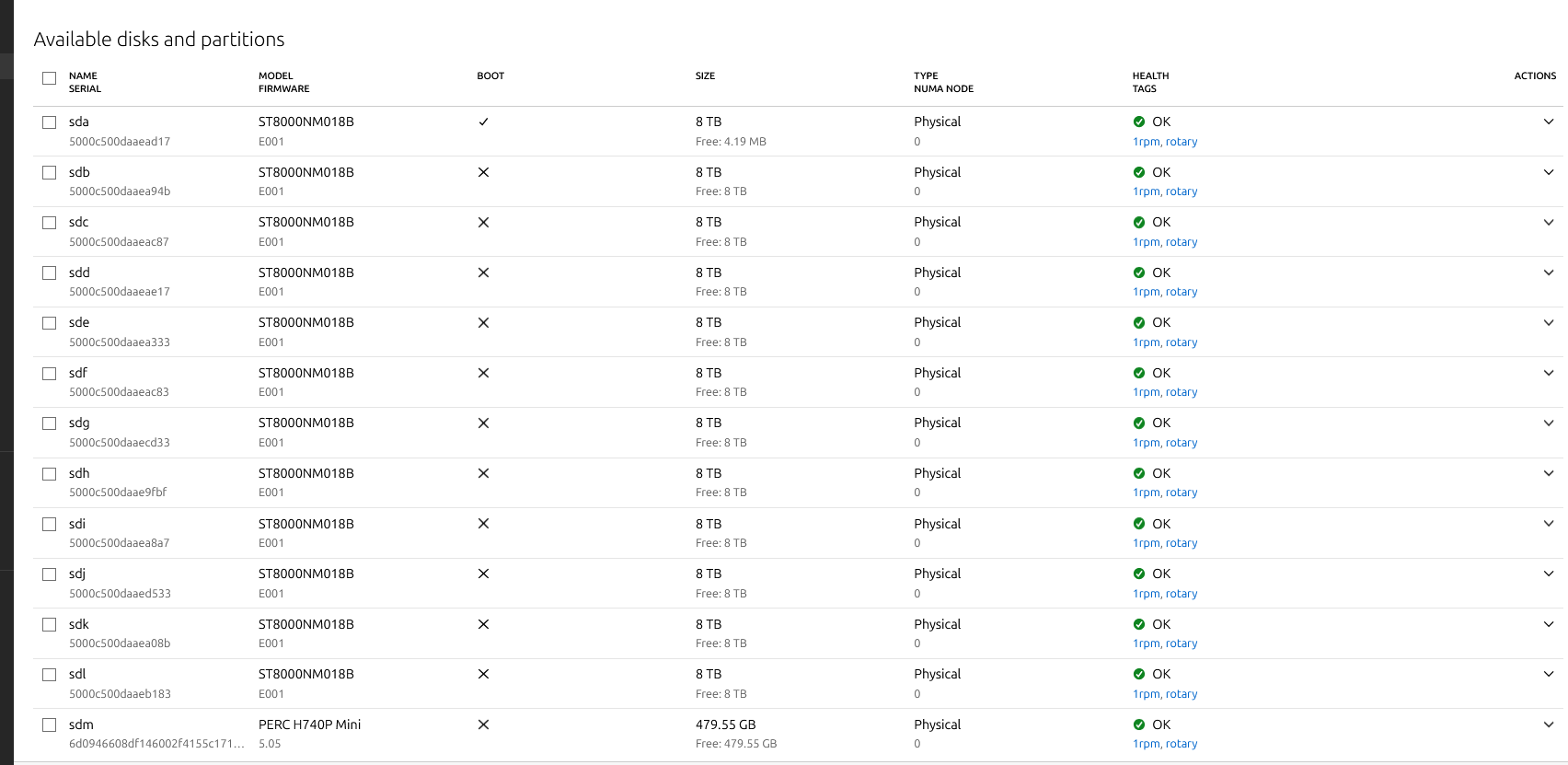This screenshot has height=765, width=1568.
Task: Select the sda disk checkbox
Action: tap(50, 122)
